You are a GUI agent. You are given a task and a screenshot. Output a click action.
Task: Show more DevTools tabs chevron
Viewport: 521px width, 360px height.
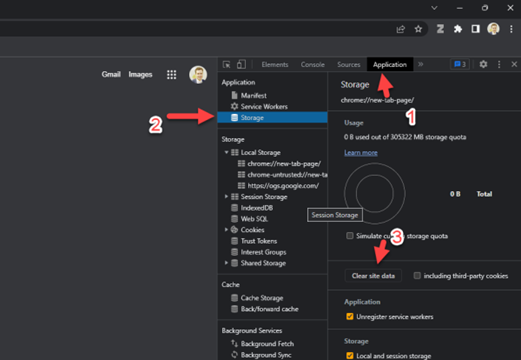[x=421, y=64]
